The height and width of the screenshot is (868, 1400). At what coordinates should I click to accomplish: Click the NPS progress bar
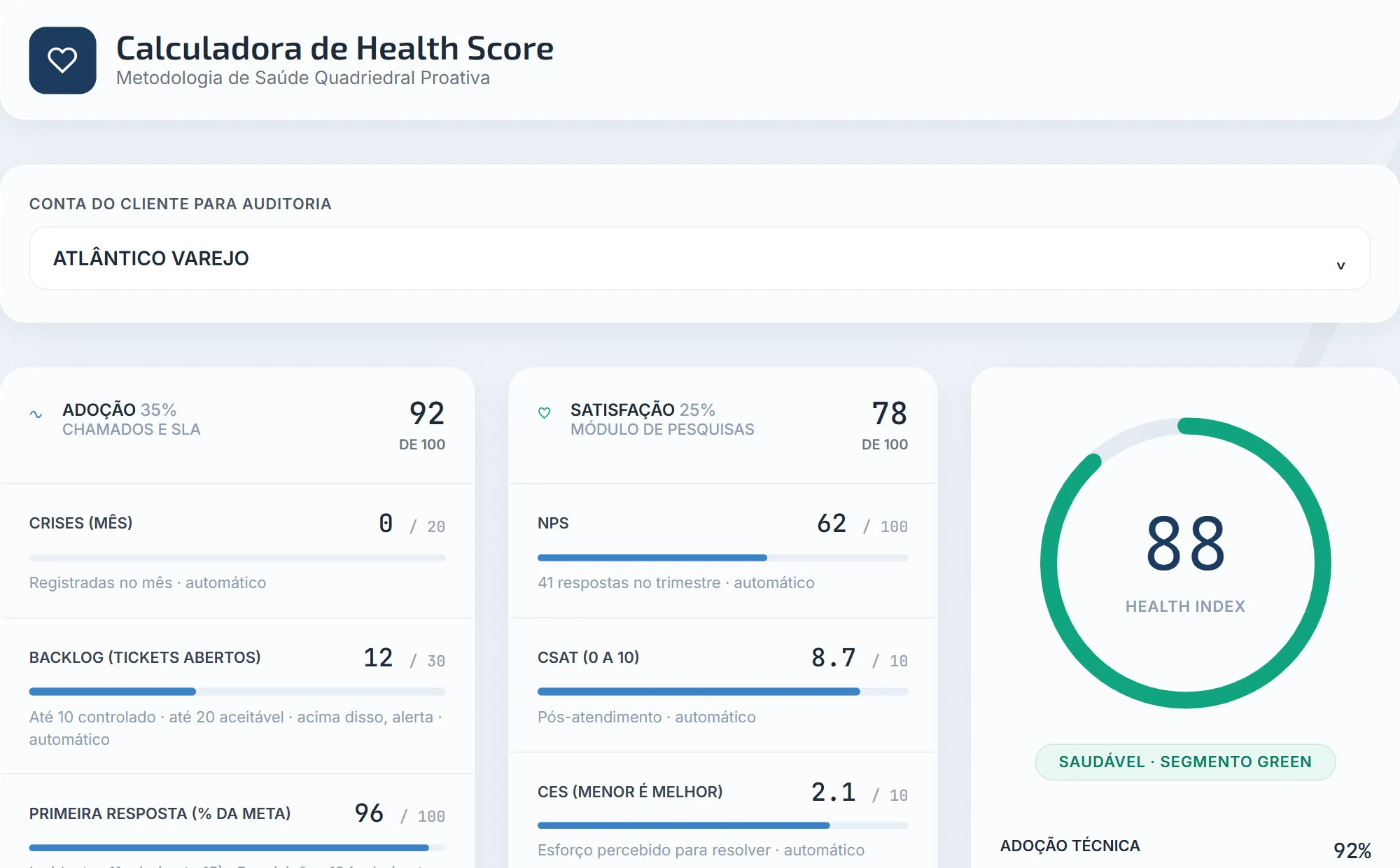click(x=722, y=558)
